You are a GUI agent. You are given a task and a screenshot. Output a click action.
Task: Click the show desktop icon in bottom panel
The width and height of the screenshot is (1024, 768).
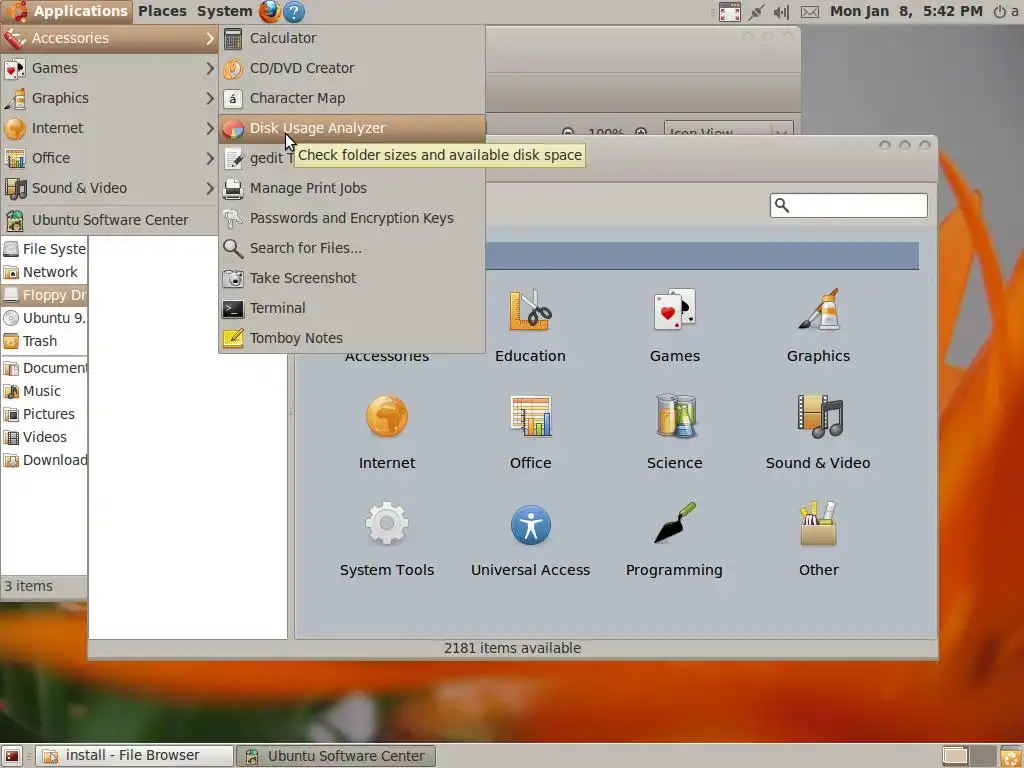click(x=12, y=756)
